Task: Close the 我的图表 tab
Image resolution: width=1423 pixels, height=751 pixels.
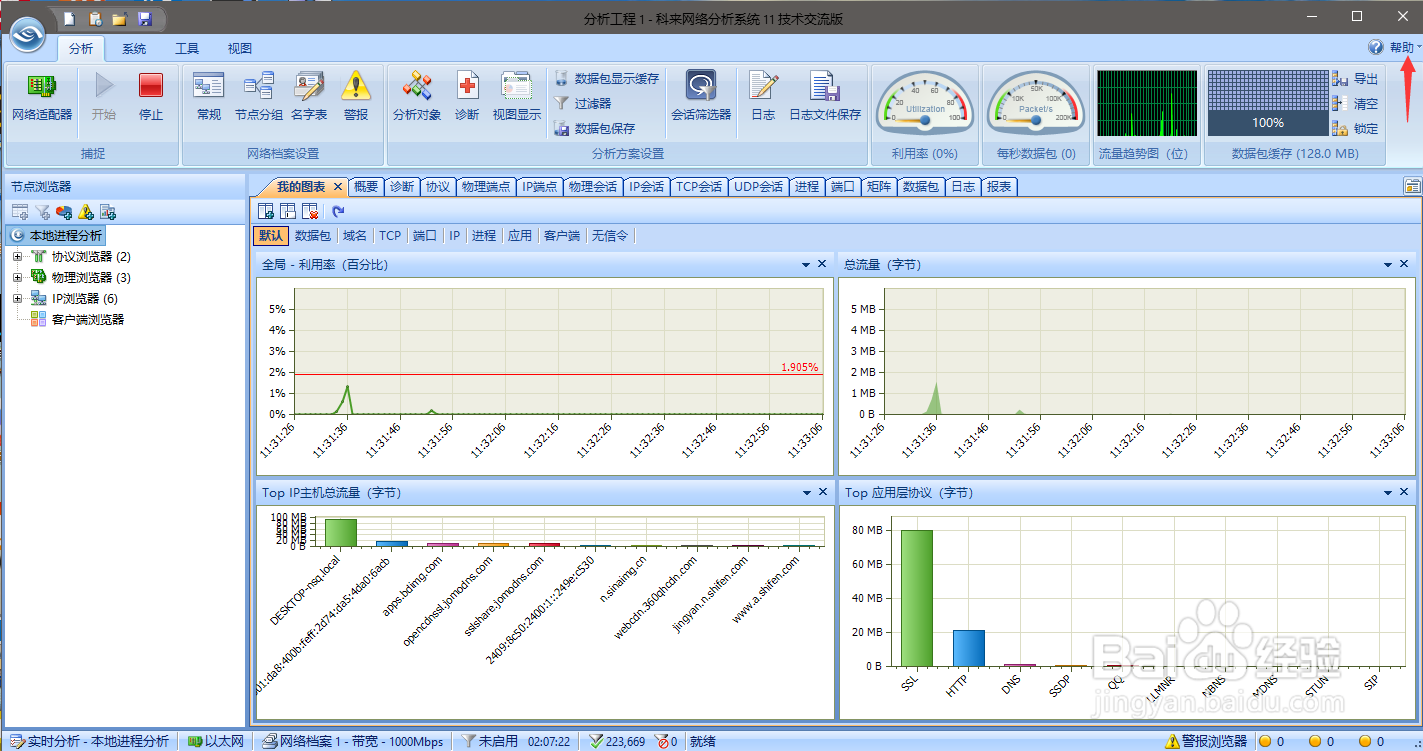Action: [338, 186]
